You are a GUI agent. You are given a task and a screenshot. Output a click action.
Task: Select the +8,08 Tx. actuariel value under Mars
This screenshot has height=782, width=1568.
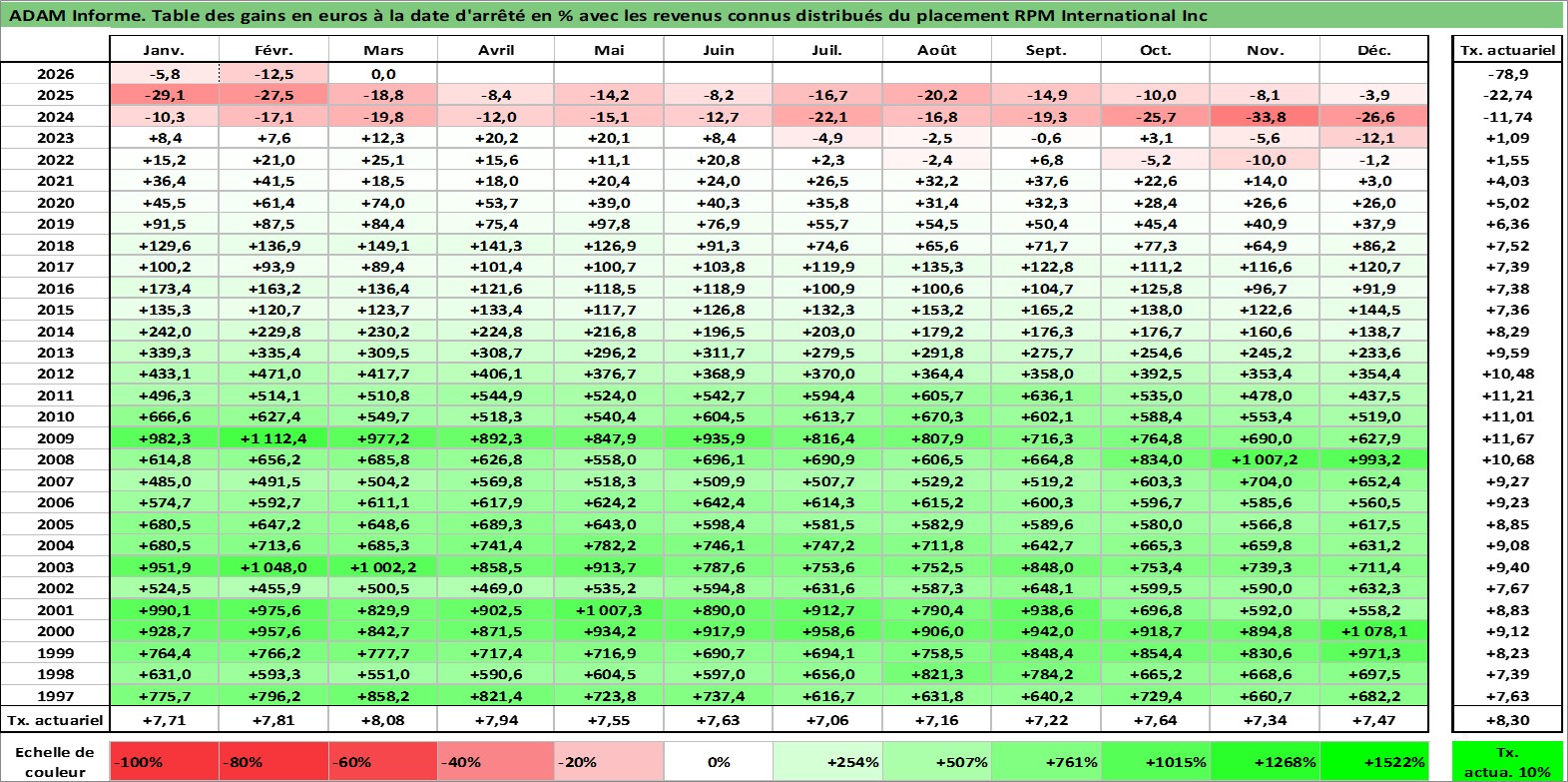[x=383, y=719]
